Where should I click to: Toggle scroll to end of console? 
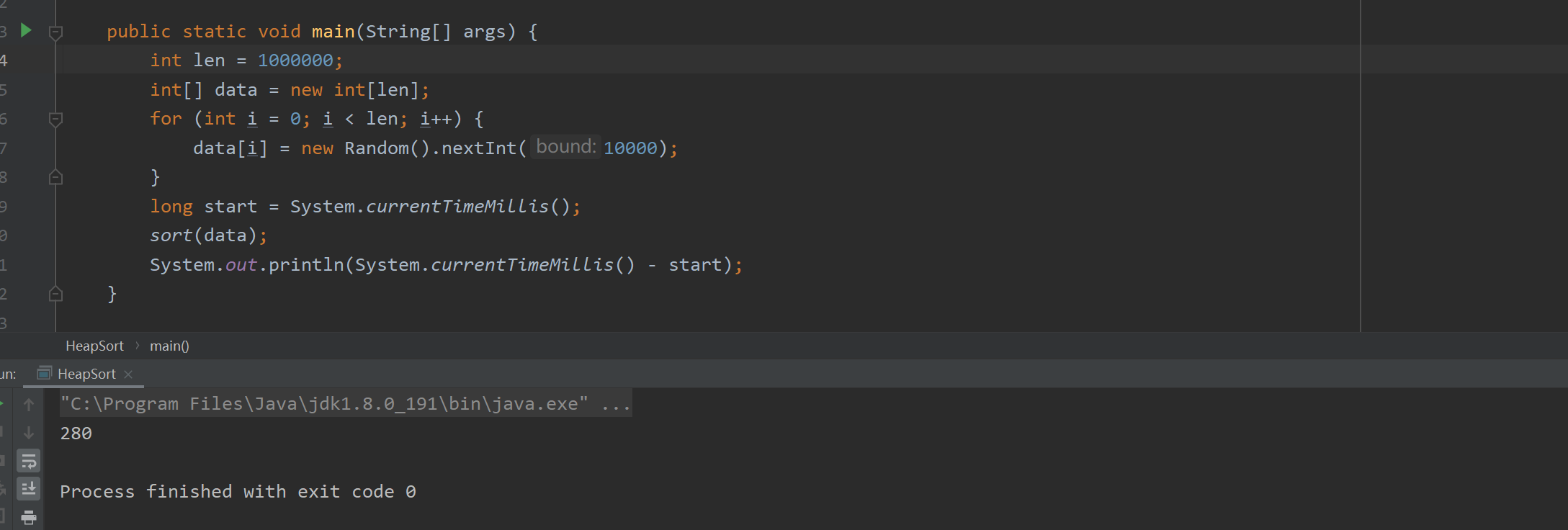pyautogui.click(x=29, y=489)
